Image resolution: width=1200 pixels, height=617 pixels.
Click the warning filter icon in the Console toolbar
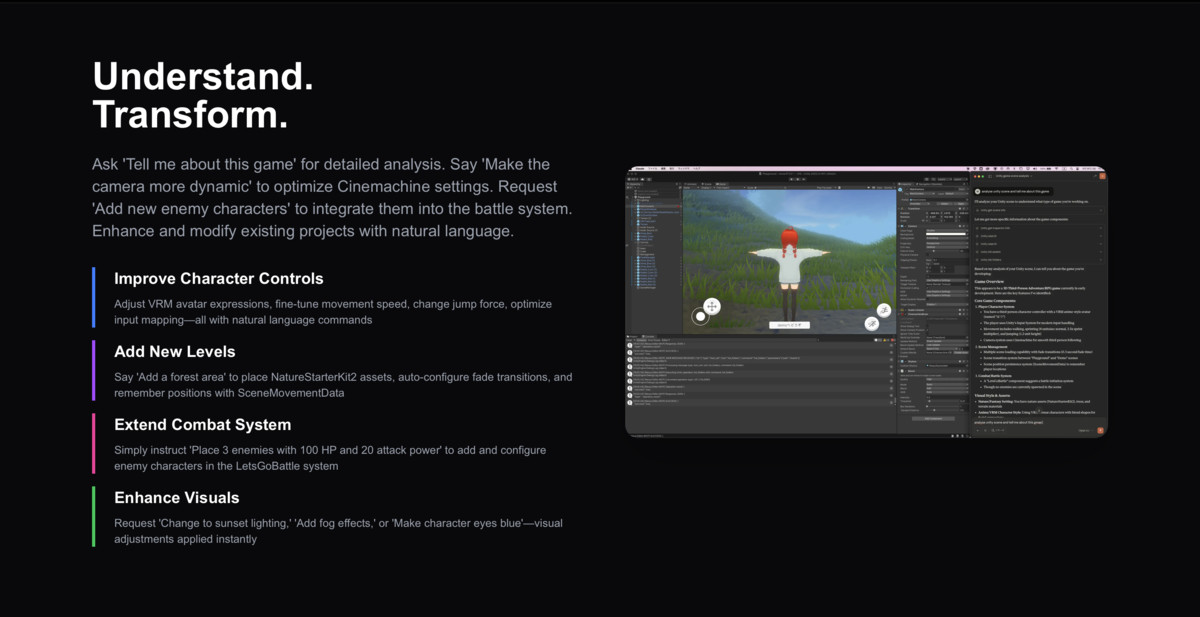pos(884,340)
